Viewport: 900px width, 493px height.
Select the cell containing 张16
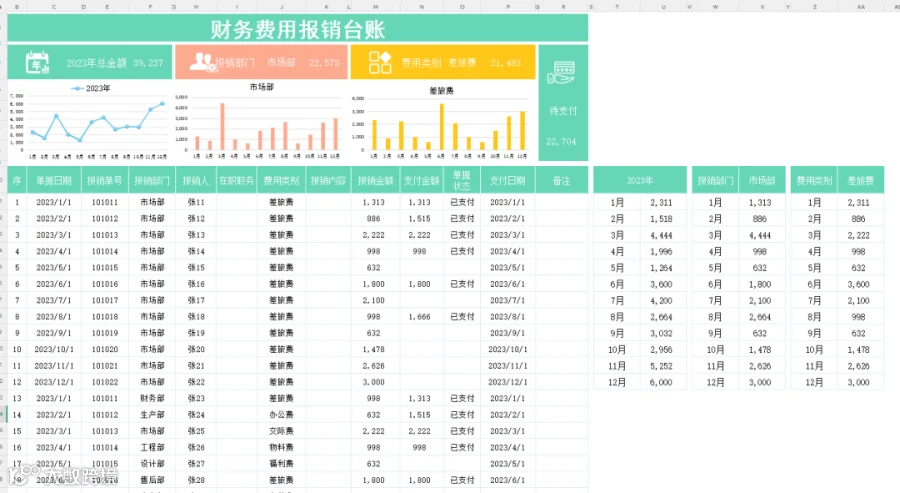[196, 284]
